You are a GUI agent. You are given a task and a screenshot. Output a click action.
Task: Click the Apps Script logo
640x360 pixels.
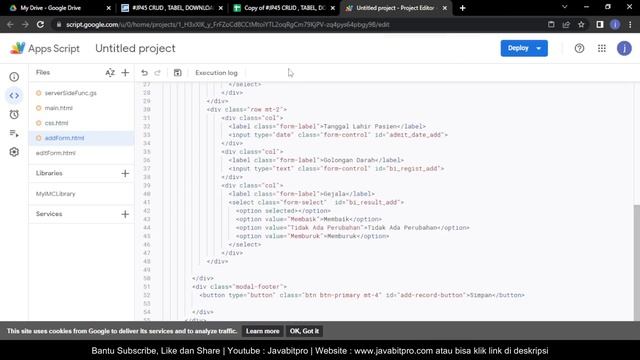tap(18, 48)
